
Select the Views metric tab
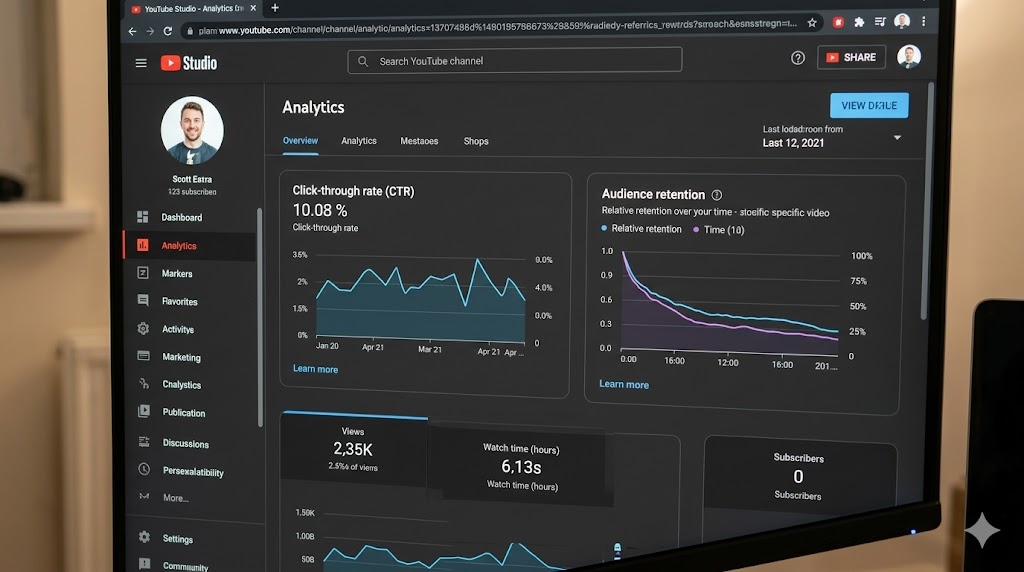point(353,449)
